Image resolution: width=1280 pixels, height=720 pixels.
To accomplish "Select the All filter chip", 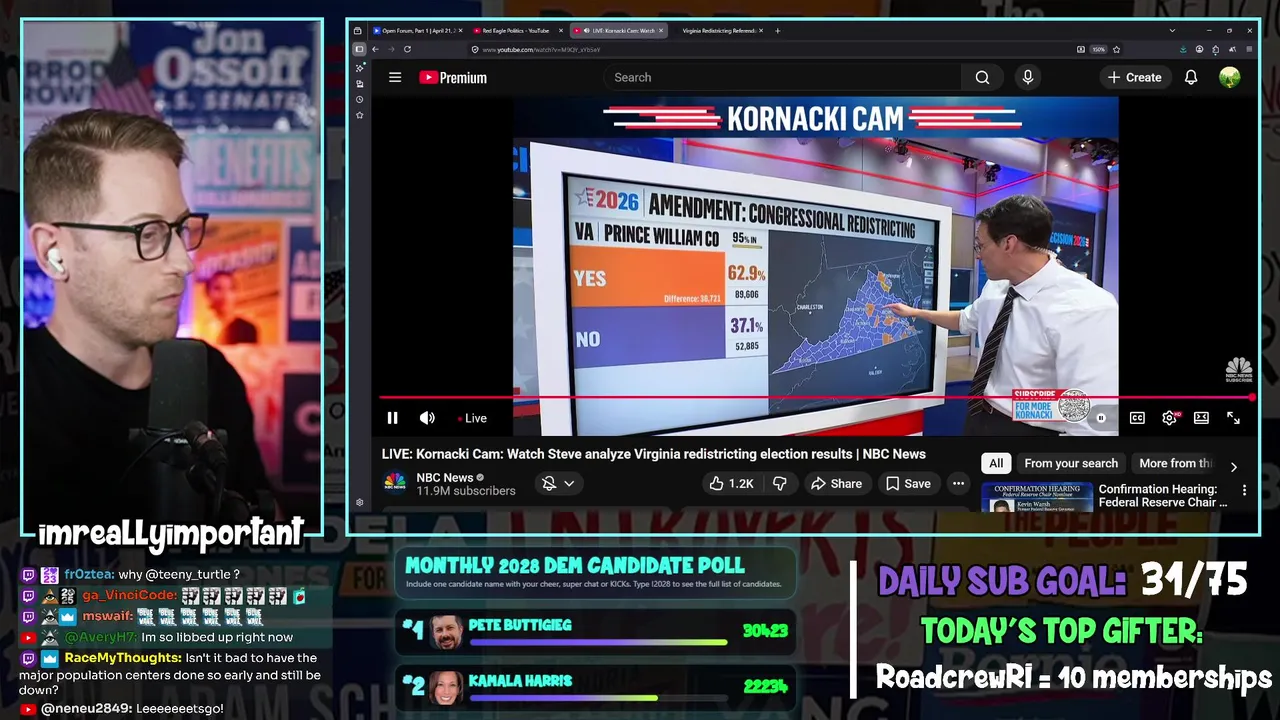I will (x=996, y=463).
